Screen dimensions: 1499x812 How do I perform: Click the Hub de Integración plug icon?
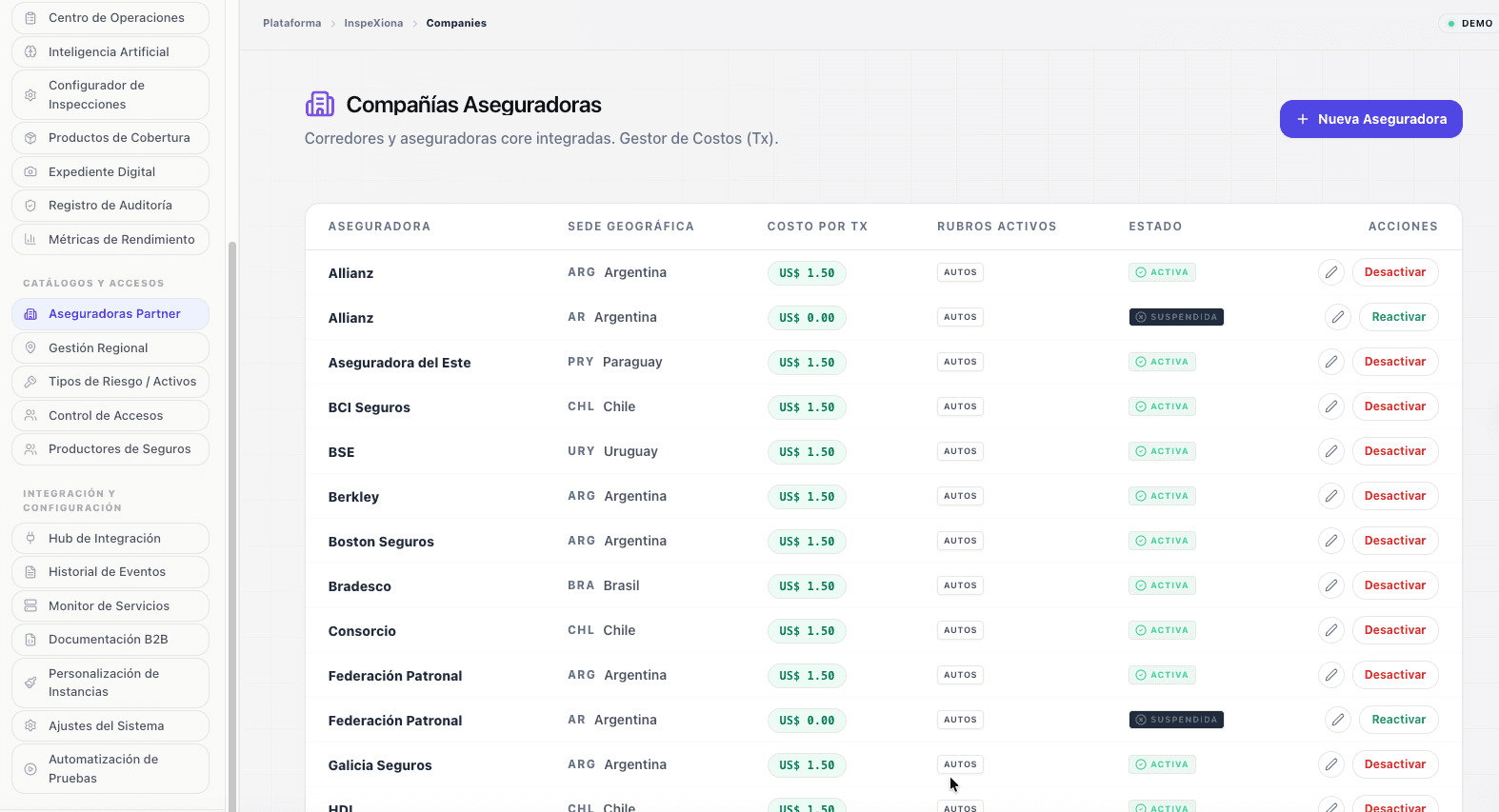click(30, 539)
